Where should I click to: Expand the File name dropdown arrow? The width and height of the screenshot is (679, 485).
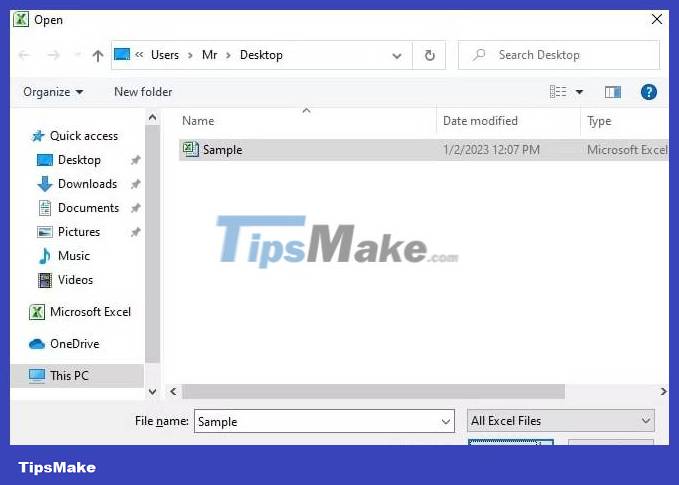point(446,421)
